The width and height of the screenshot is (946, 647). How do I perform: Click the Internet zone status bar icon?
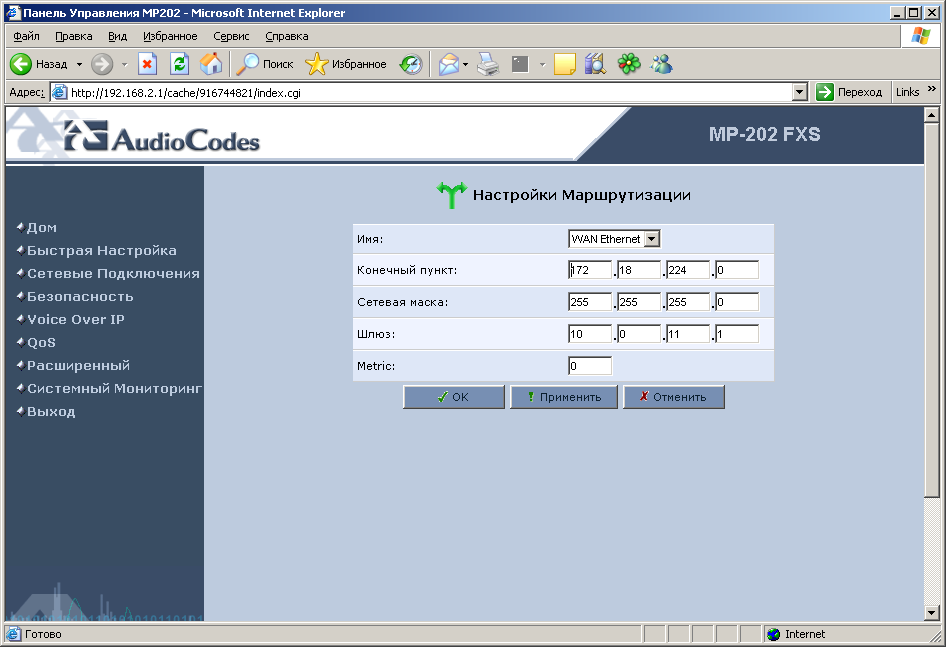[773, 634]
